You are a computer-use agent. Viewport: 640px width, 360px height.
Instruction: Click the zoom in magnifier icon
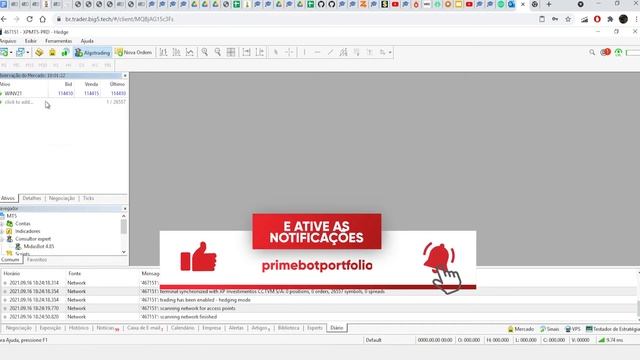click(204, 52)
